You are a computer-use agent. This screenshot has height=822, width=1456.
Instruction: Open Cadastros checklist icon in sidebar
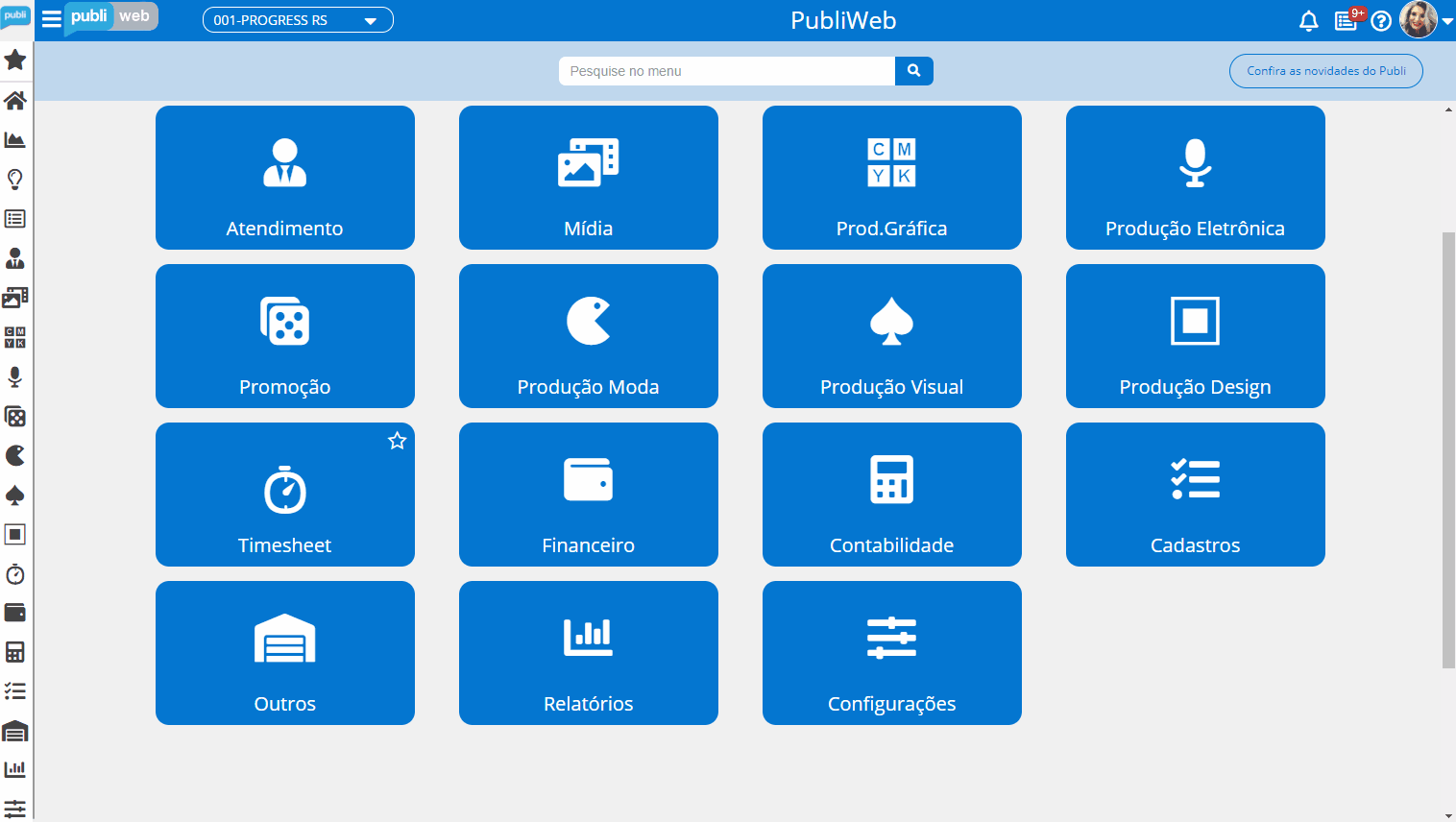[x=15, y=691]
